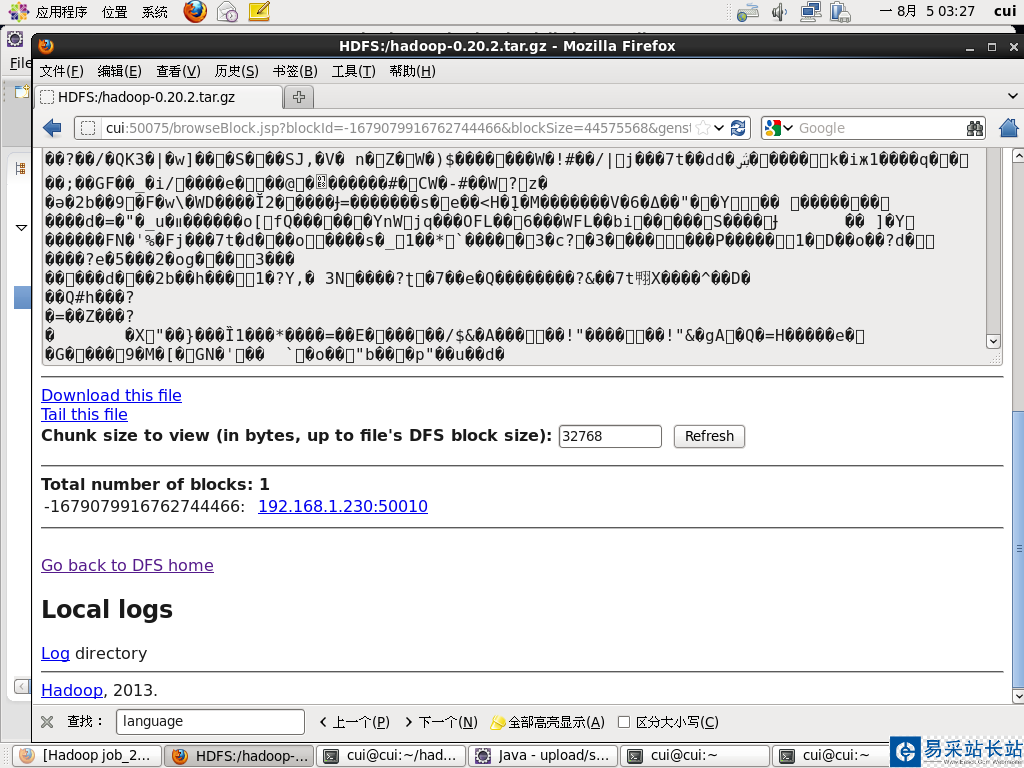Highlight all find matches
Viewport: 1024px width, 768px height.
[x=547, y=722]
